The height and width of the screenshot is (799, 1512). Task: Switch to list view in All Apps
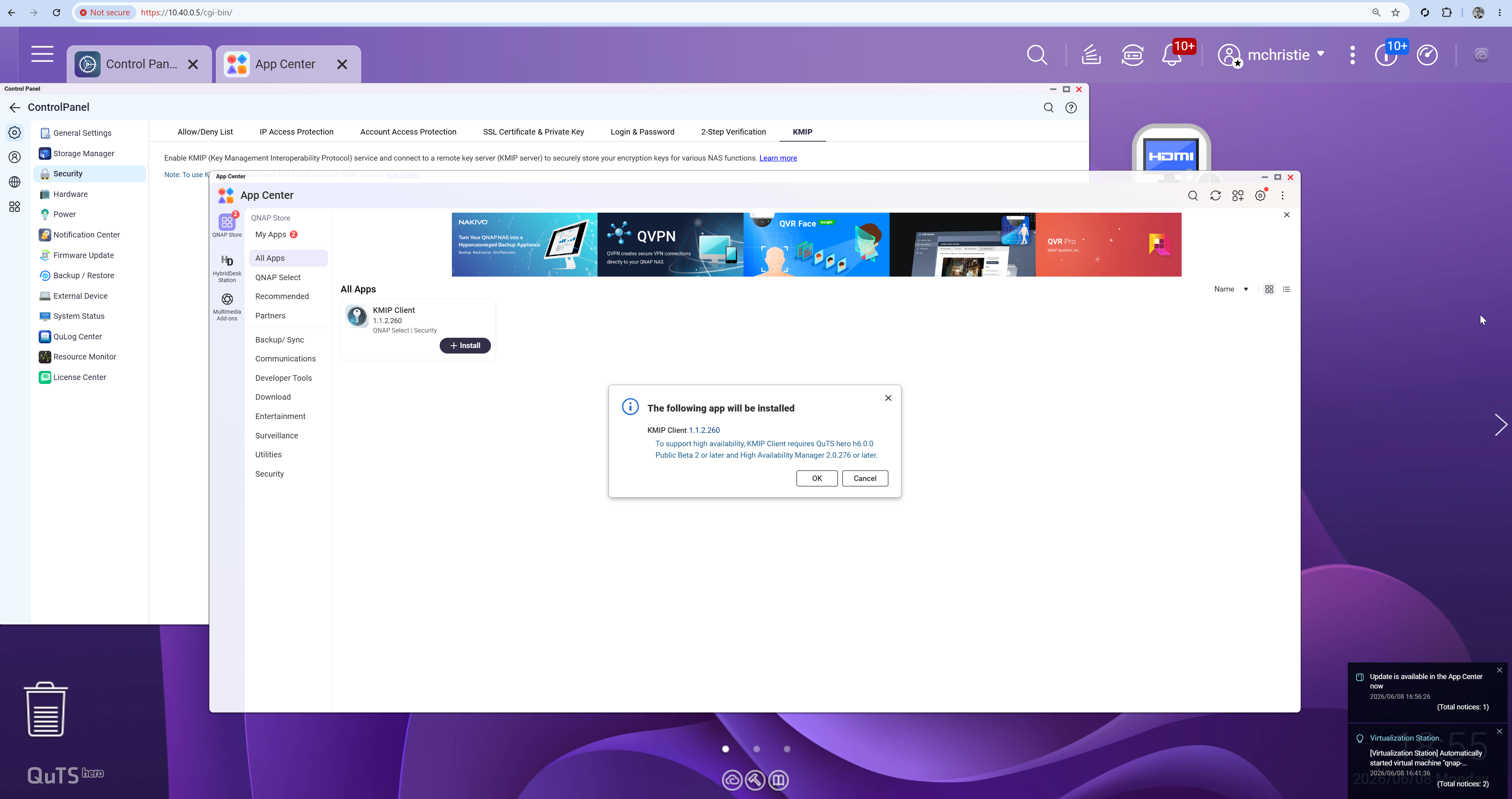[x=1287, y=289]
